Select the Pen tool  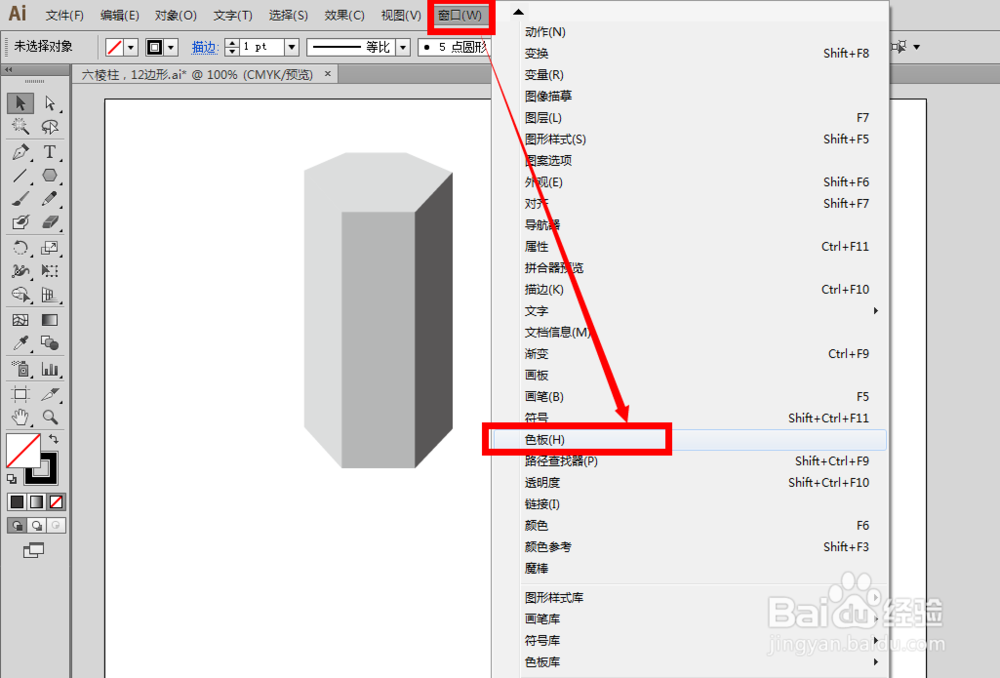pyautogui.click(x=20, y=152)
